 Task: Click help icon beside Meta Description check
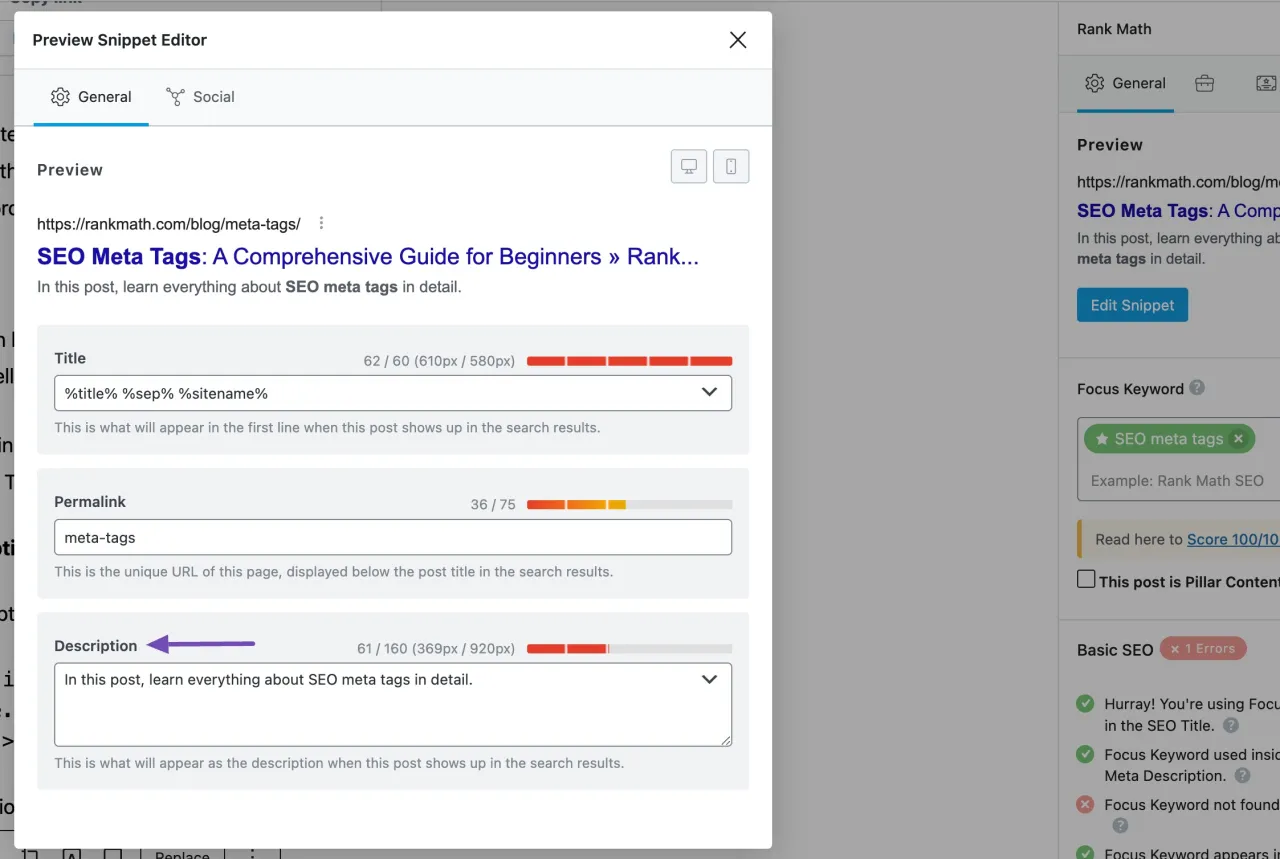[1242, 776]
